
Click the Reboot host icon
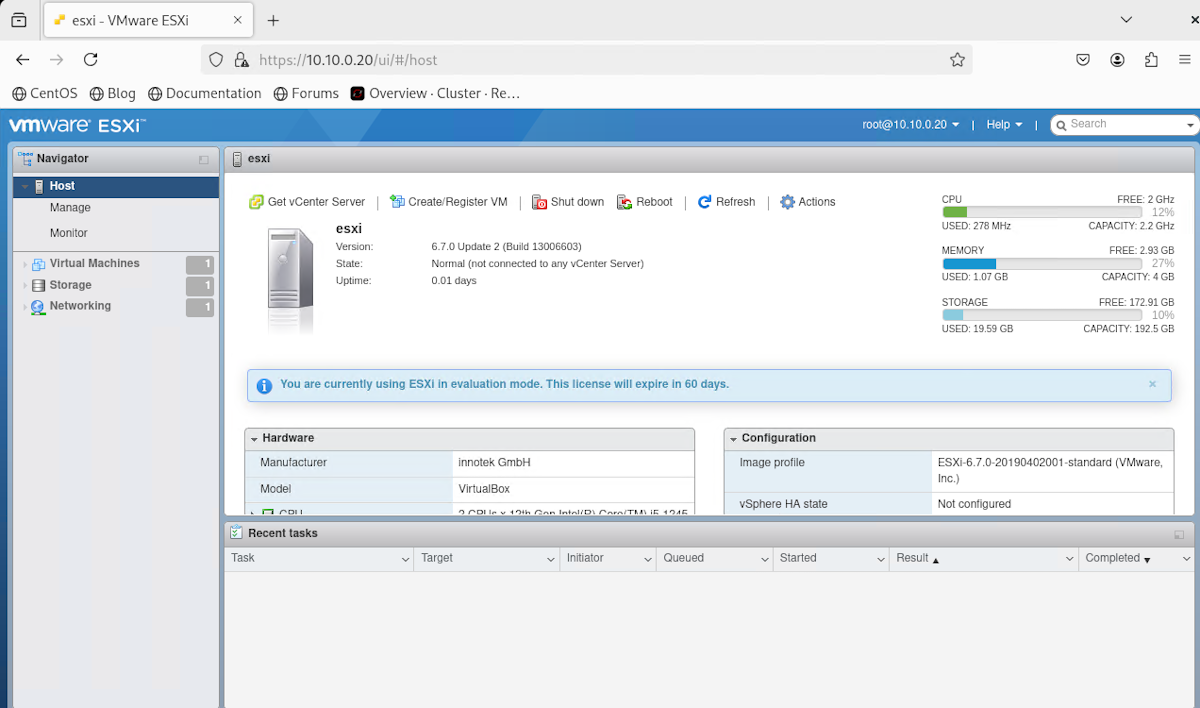point(625,202)
